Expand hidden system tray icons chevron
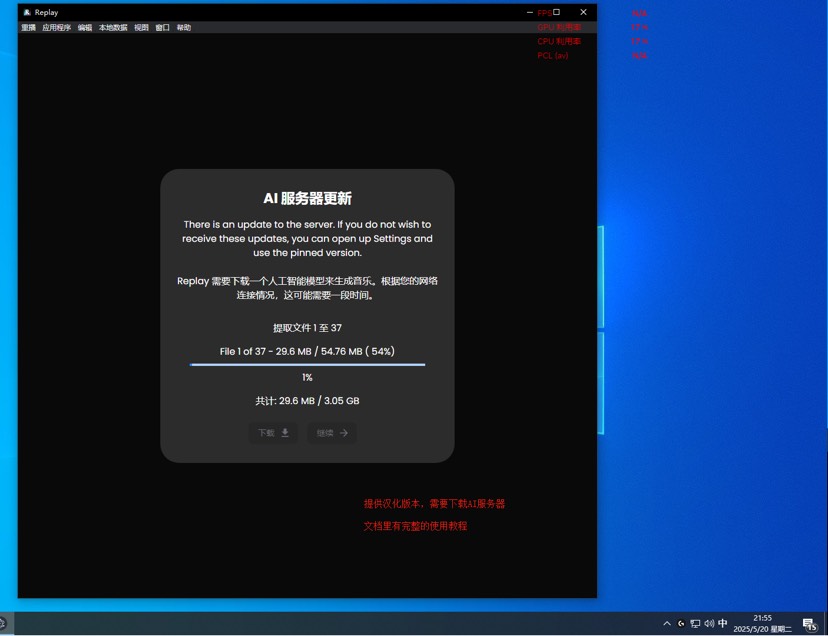828x636 pixels. pyautogui.click(x=667, y=624)
